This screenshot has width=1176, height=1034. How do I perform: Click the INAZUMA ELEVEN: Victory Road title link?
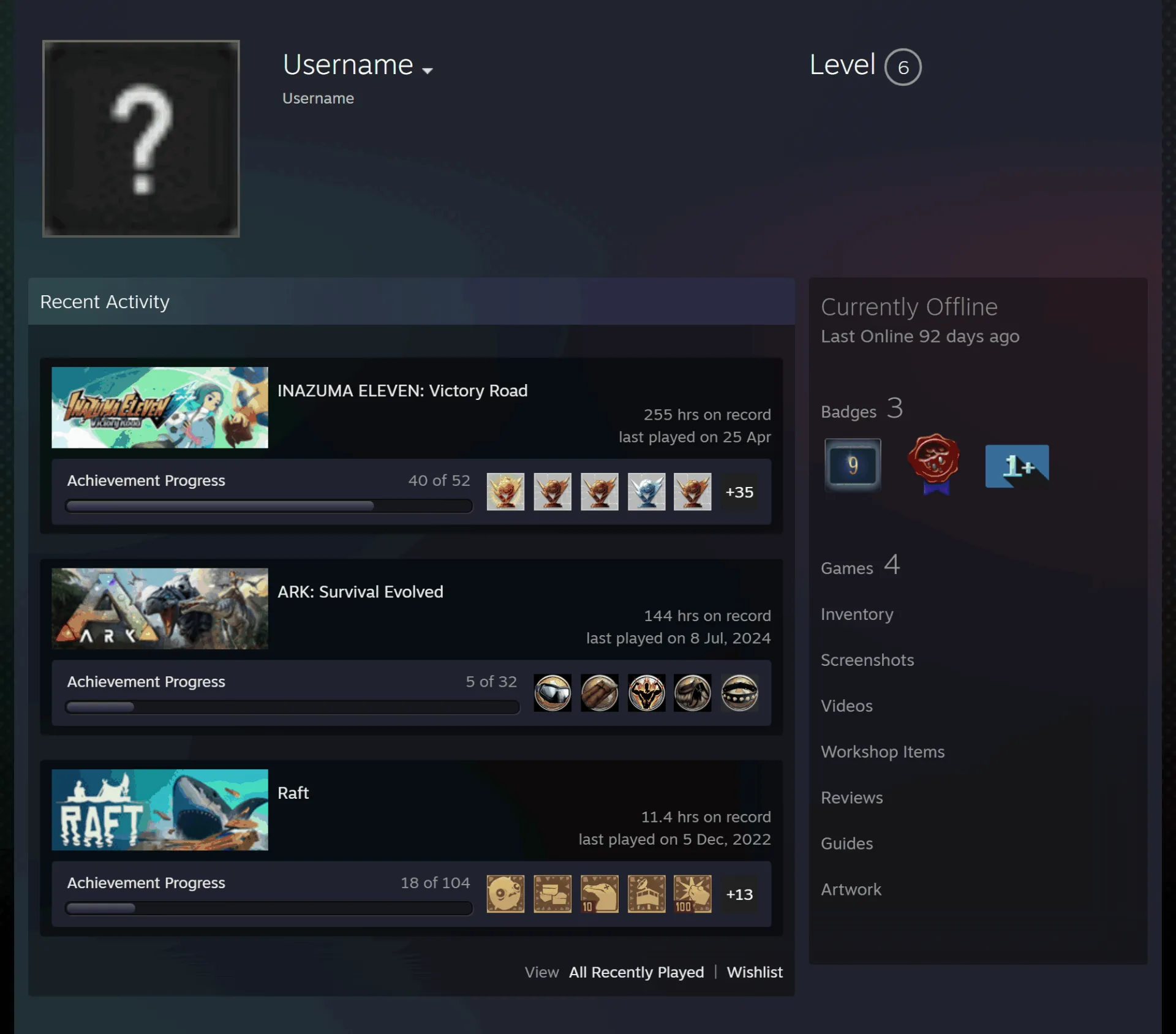[402, 391]
